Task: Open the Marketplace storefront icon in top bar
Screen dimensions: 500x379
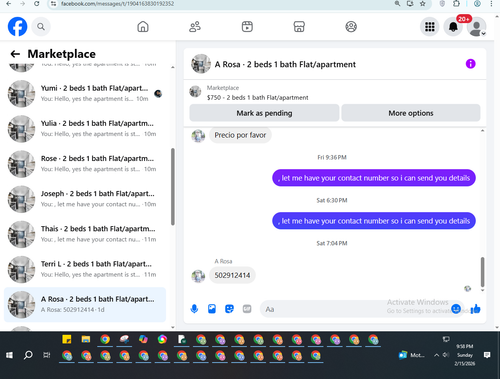Action: [x=299, y=27]
